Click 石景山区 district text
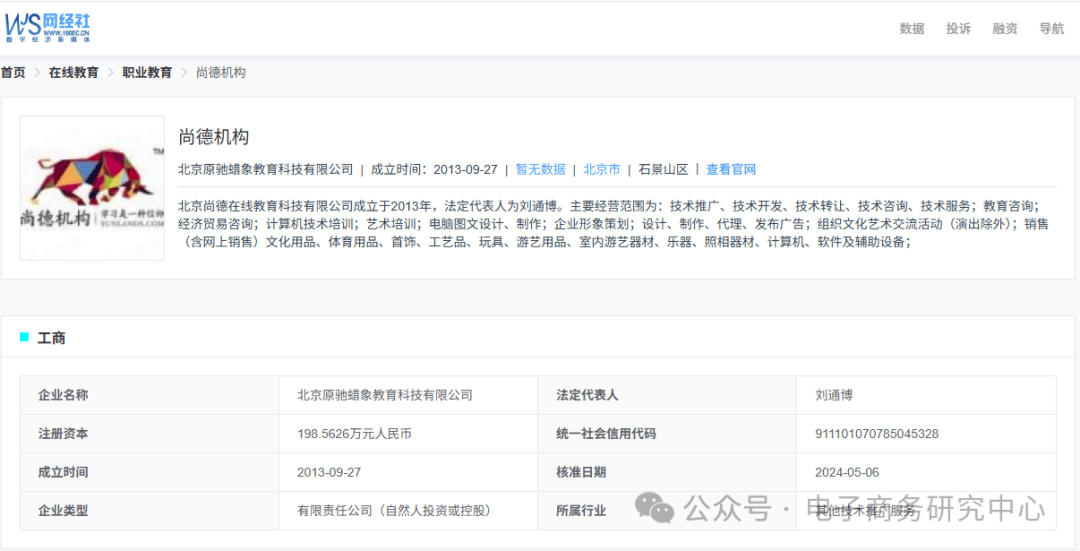This screenshot has width=1080, height=551. (663, 169)
